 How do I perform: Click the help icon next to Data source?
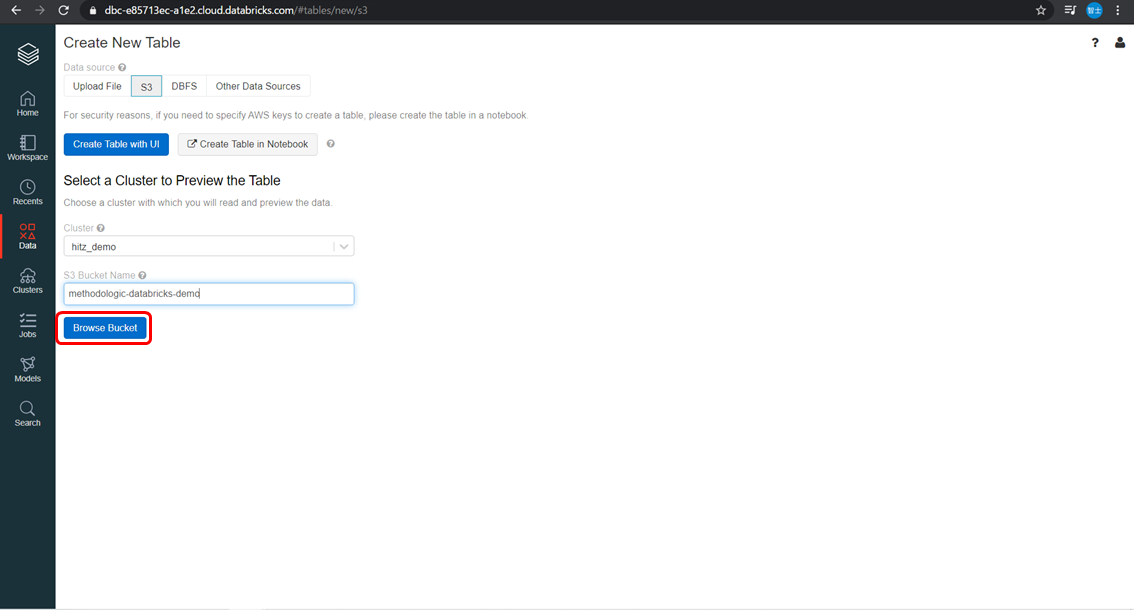coord(122,67)
